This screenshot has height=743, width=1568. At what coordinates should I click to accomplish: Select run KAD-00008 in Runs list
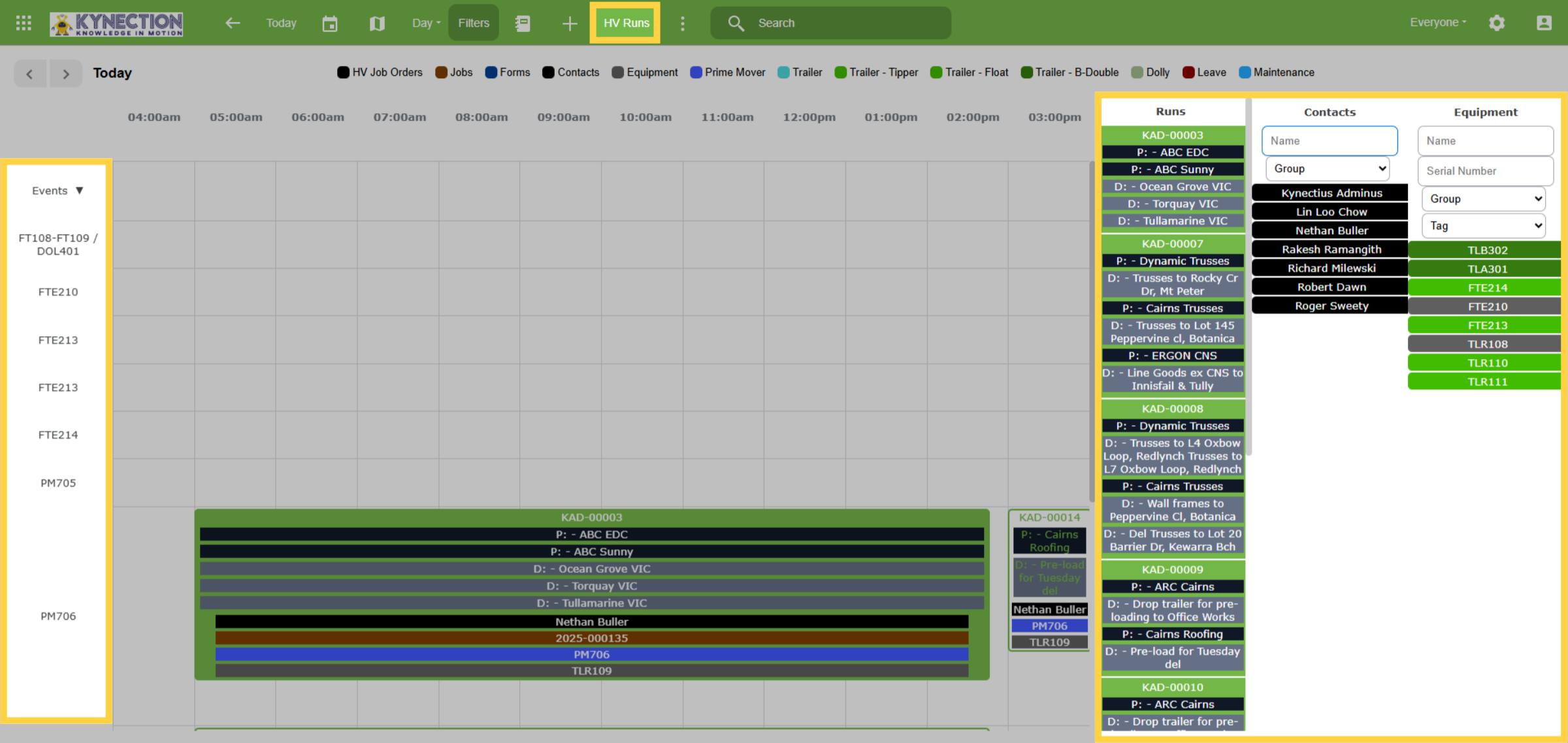click(1173, 409)
